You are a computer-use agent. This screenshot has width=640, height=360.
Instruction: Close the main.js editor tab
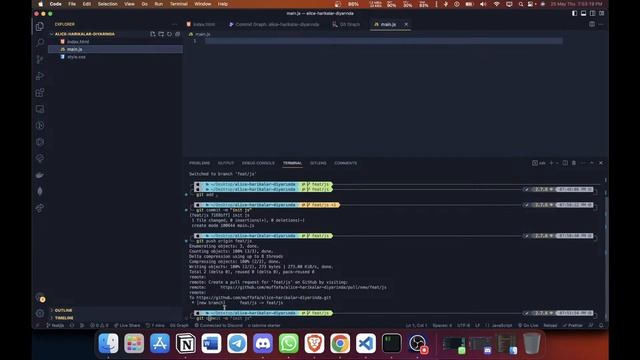[406, 24]
